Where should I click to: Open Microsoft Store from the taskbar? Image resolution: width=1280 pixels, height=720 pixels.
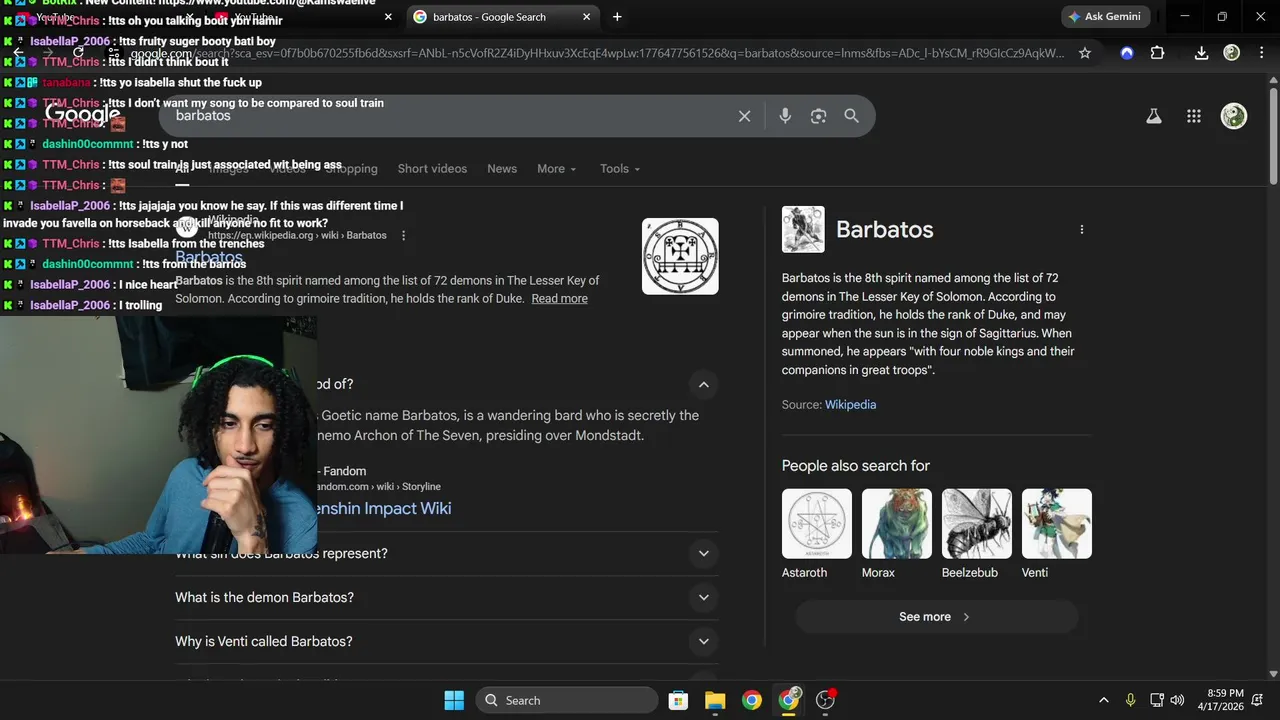click(678, 700)
